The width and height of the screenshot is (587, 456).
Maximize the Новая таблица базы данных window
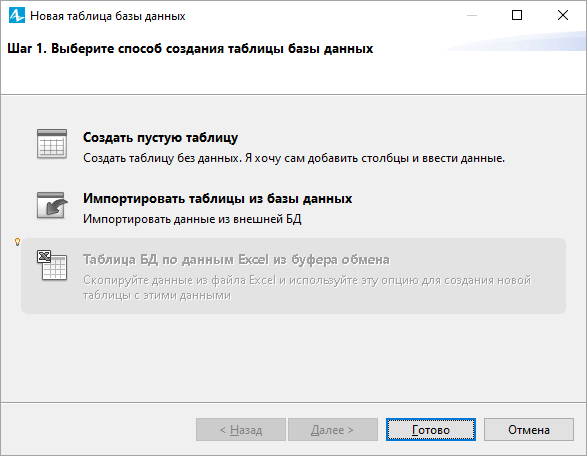coord(517,15)
